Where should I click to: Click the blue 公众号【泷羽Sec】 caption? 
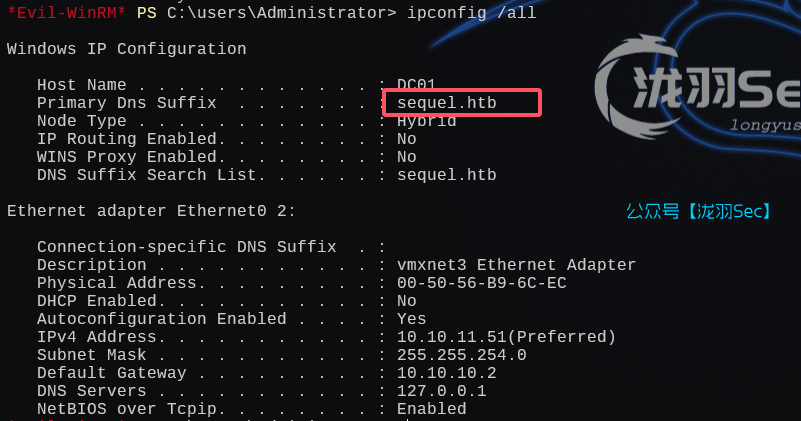tap(697, 211)
